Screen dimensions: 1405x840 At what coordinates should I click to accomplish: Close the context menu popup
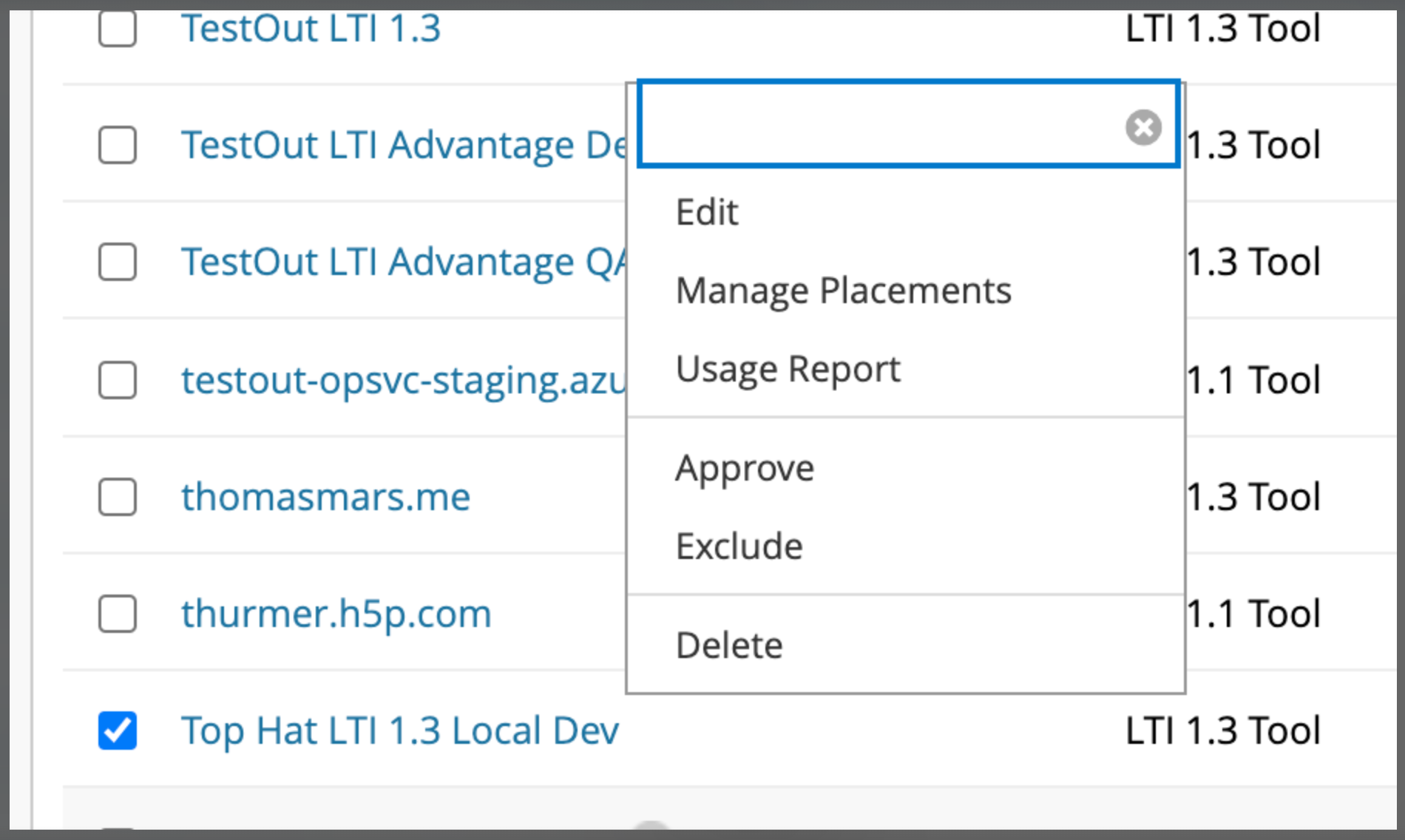[x=1142, y=127]
